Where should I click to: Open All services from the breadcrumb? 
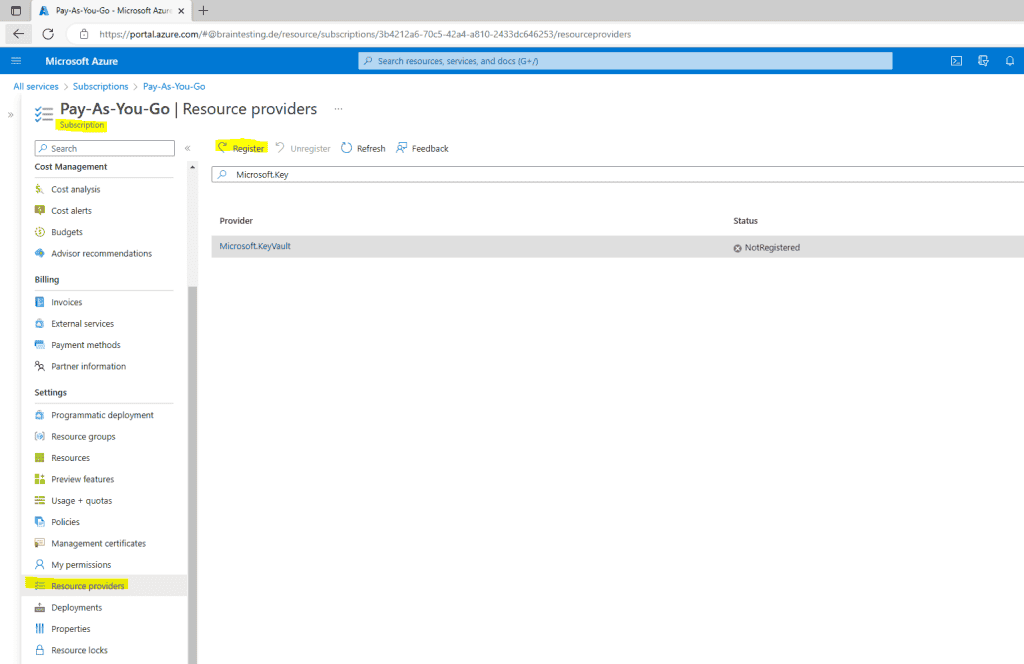tap(35, 86)
